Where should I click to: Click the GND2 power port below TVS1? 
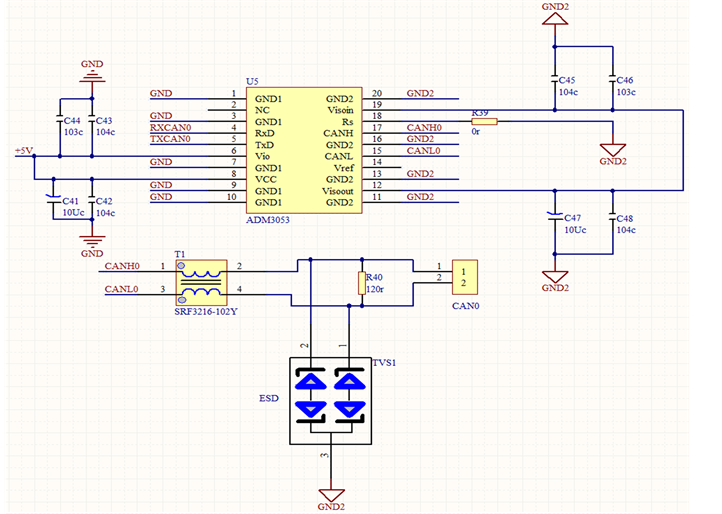point(331,495)
